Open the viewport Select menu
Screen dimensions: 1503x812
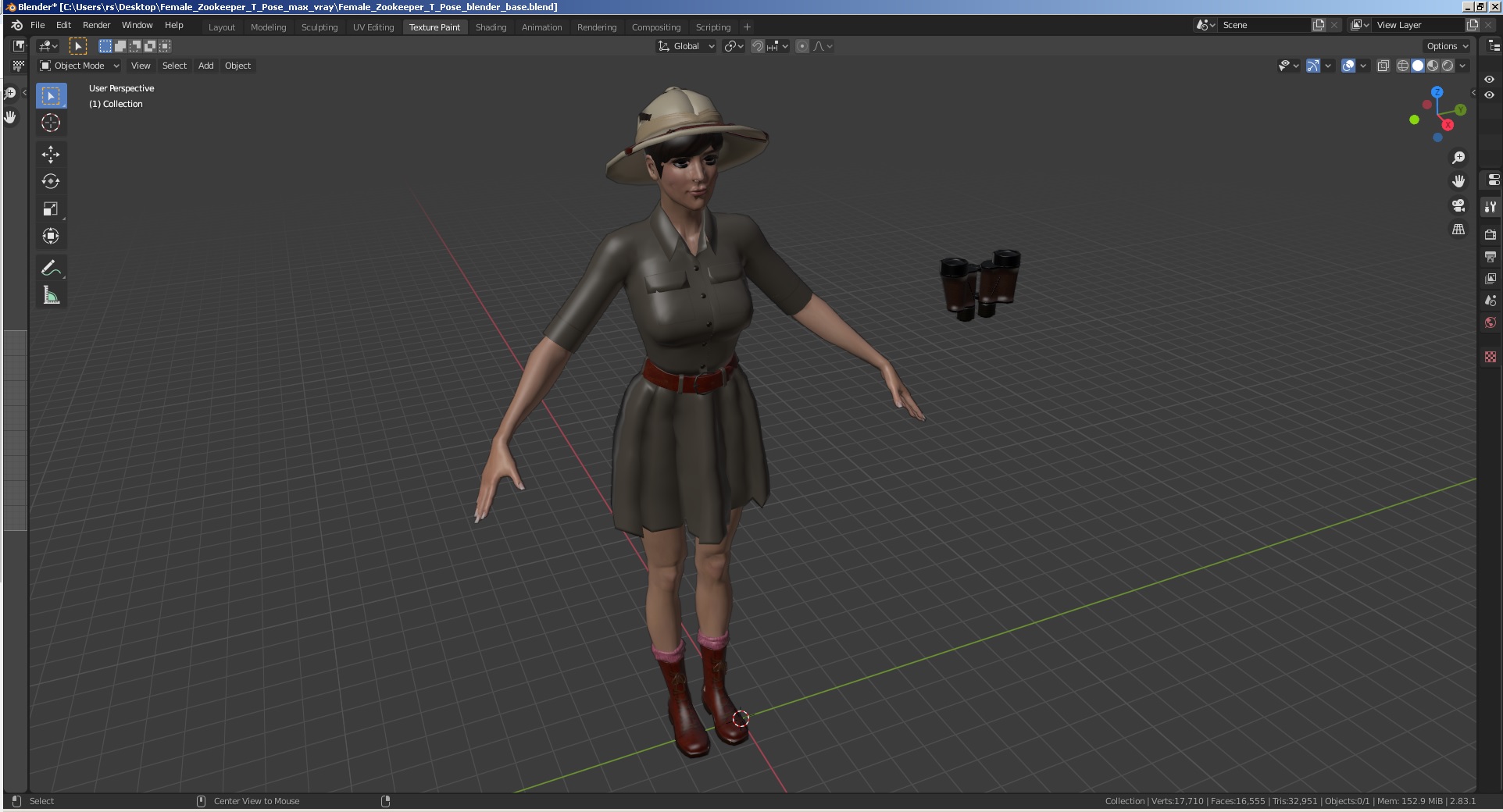174,66
